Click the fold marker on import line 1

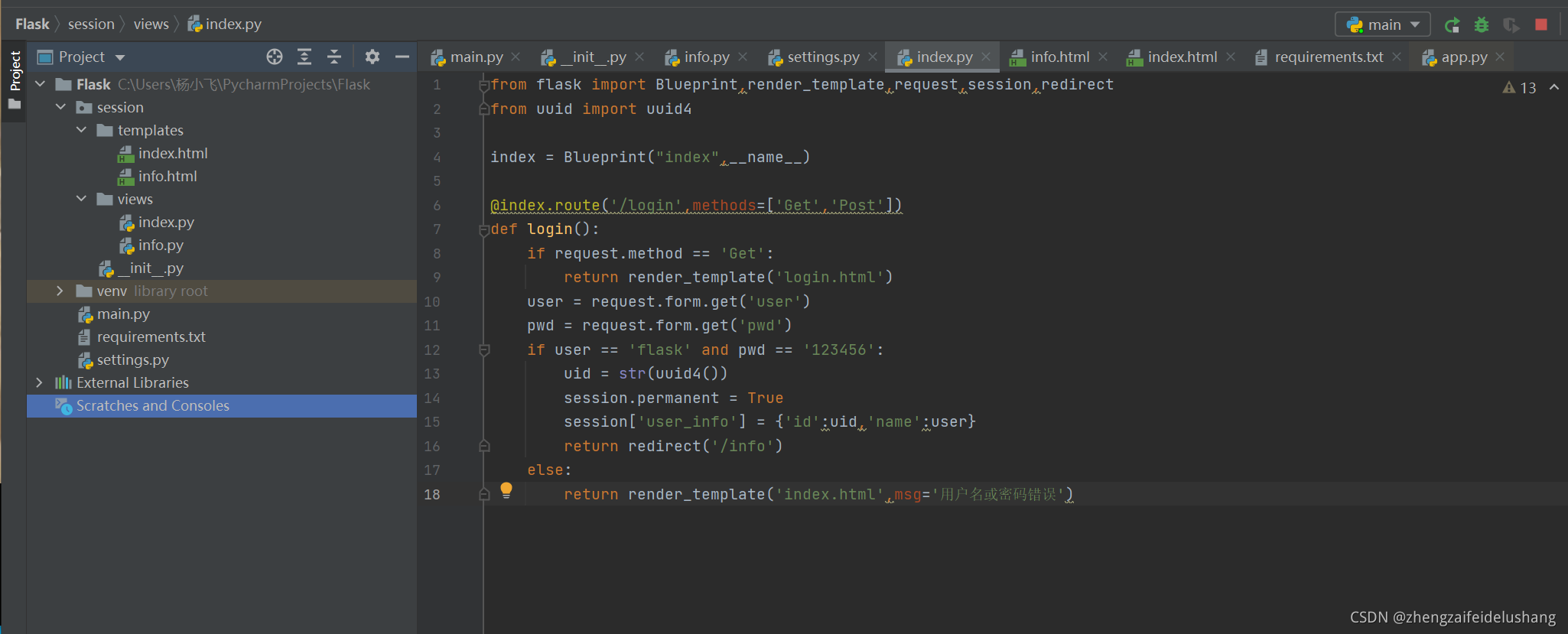point(484,85)
